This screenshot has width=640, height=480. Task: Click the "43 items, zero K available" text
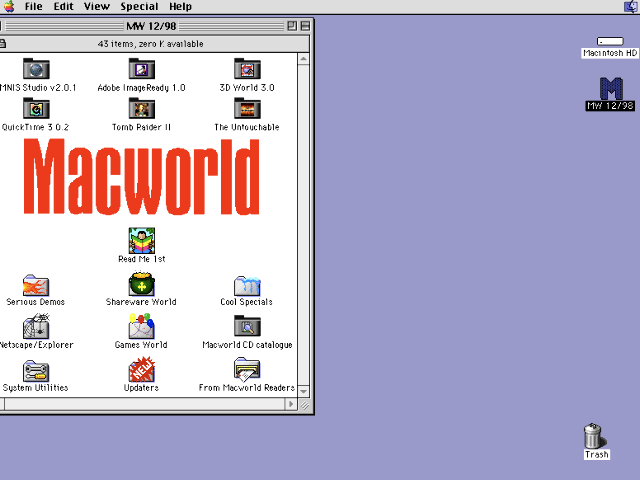tap(150, 44)
